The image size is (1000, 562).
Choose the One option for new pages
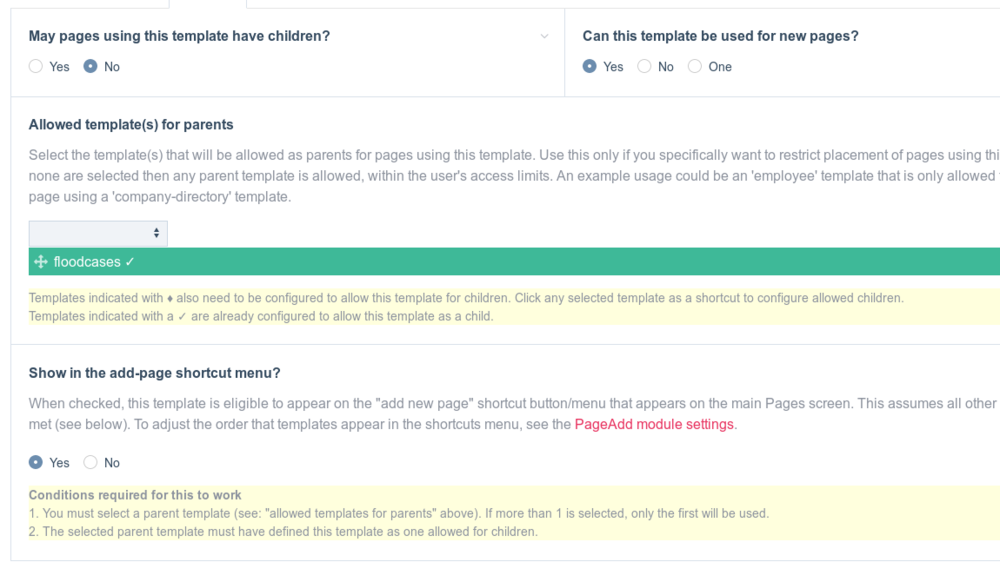(695, 66)
